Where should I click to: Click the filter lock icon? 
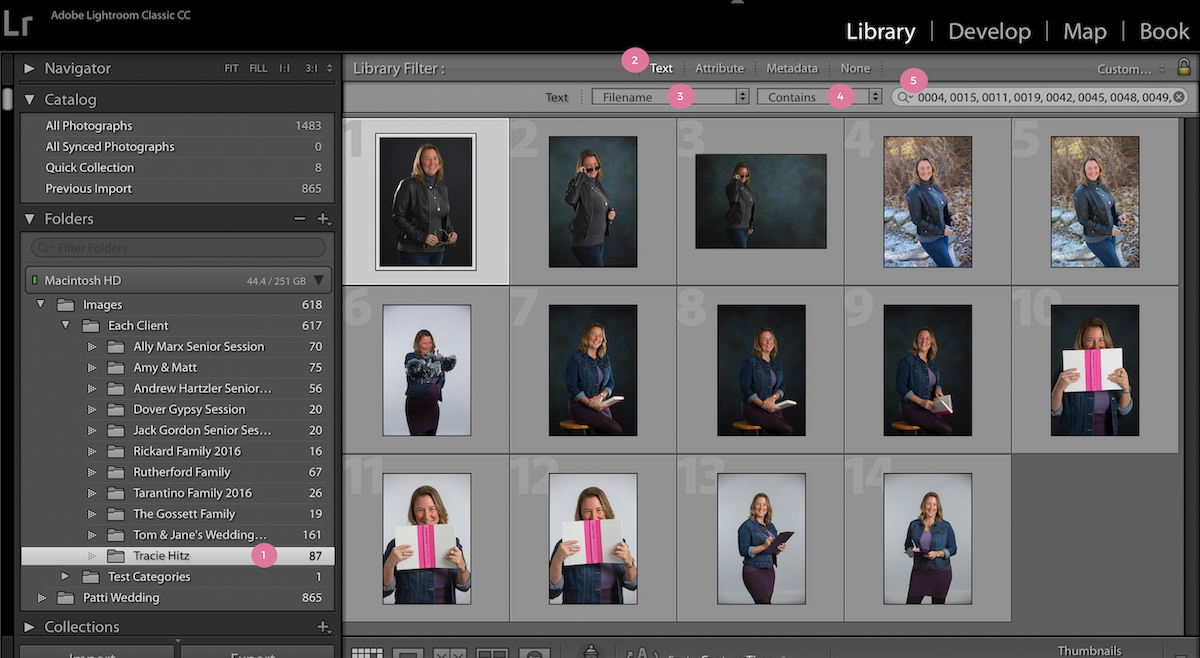[x=1184, y=68]
